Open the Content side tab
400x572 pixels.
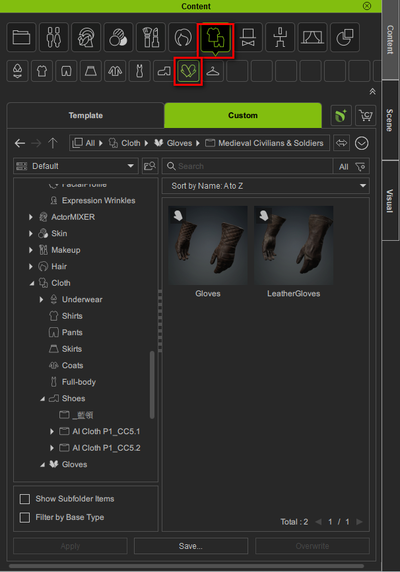point(390,40)
